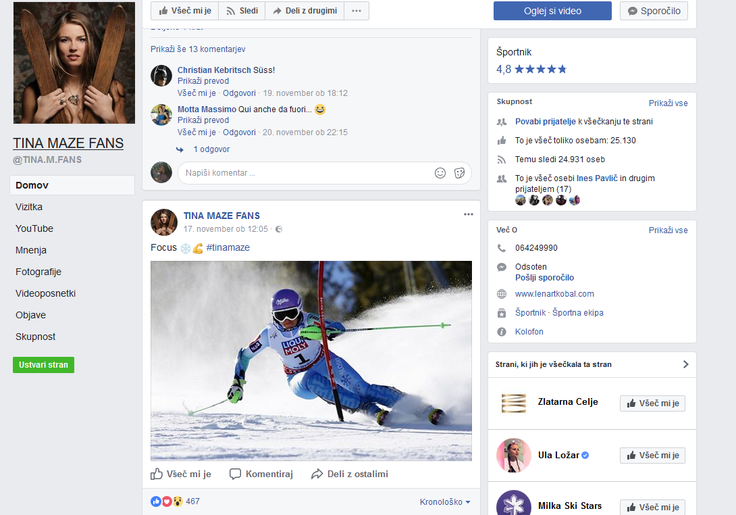Click the 4,8 star rating
The height and width of the screenshot is (515, 736).
[x=531, y=69]
